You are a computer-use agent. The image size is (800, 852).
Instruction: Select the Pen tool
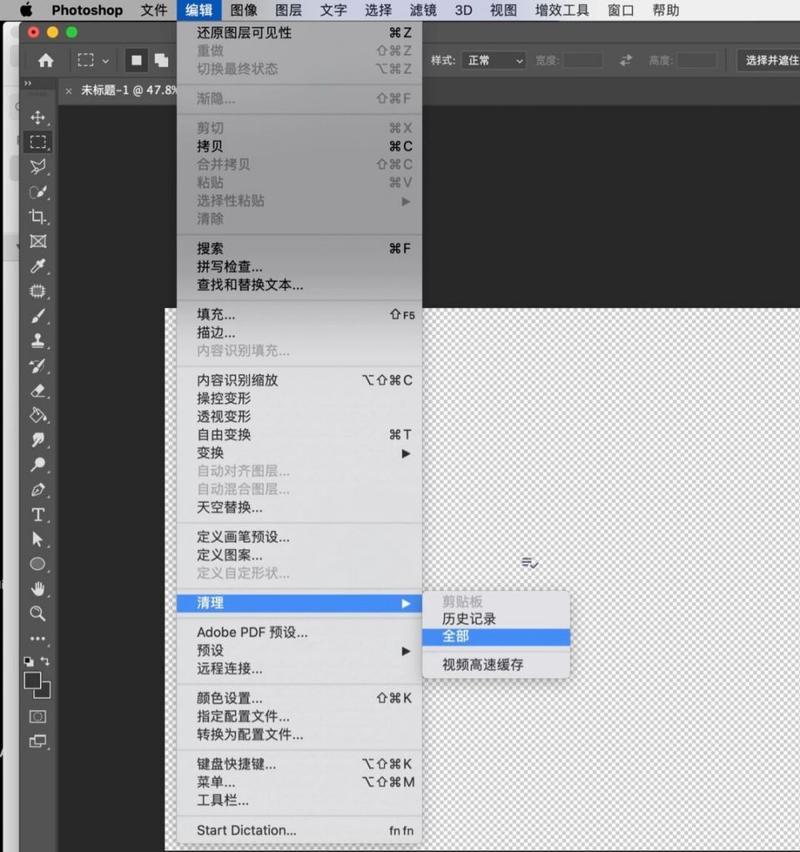pos(38,490)
